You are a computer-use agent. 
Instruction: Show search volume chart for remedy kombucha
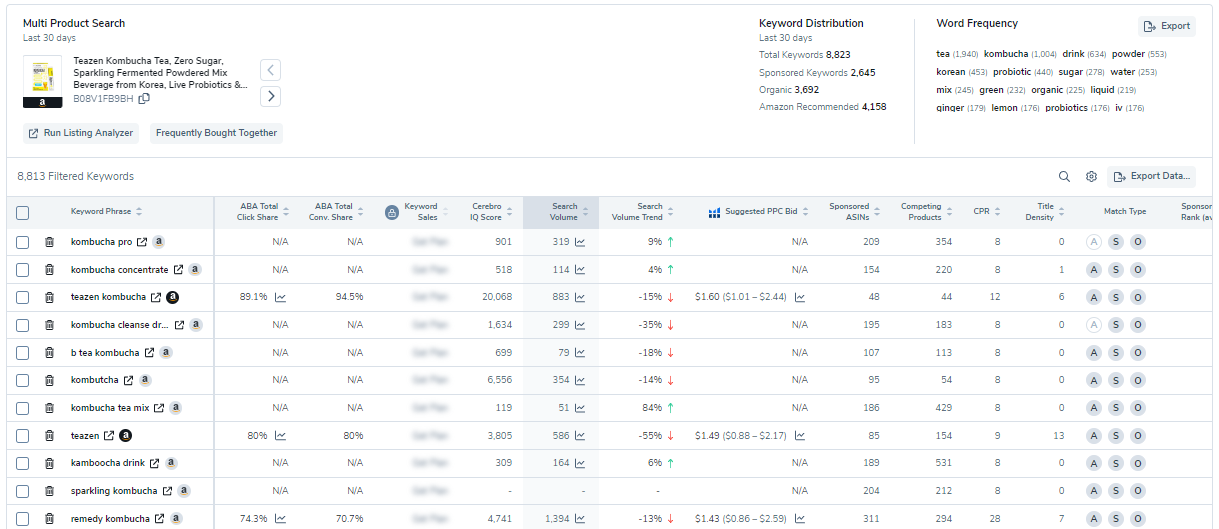pos(580,519)
